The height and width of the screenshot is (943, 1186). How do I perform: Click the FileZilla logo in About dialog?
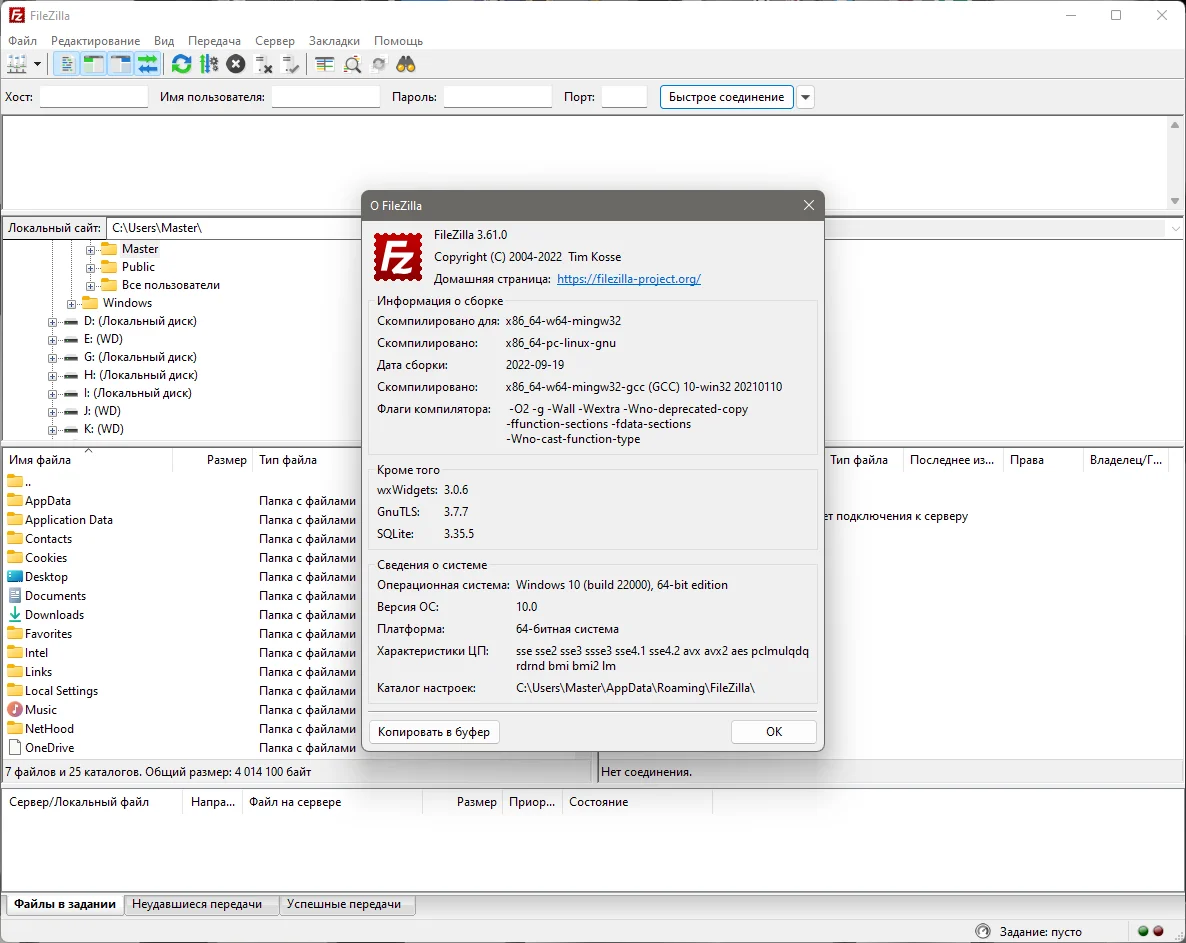click(398, 257)
